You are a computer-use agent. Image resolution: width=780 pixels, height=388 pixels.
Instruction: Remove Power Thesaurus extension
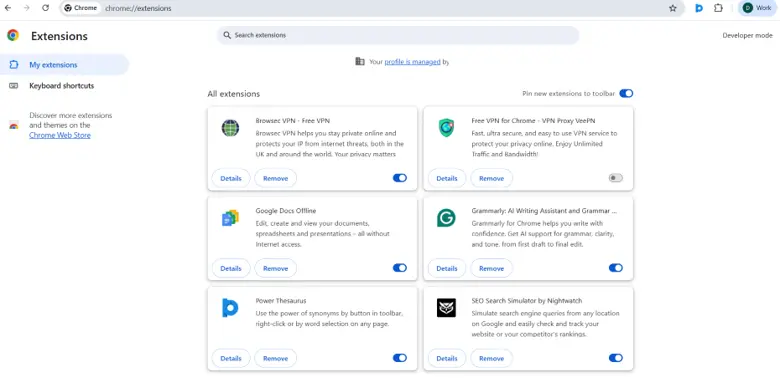[276, 358]
